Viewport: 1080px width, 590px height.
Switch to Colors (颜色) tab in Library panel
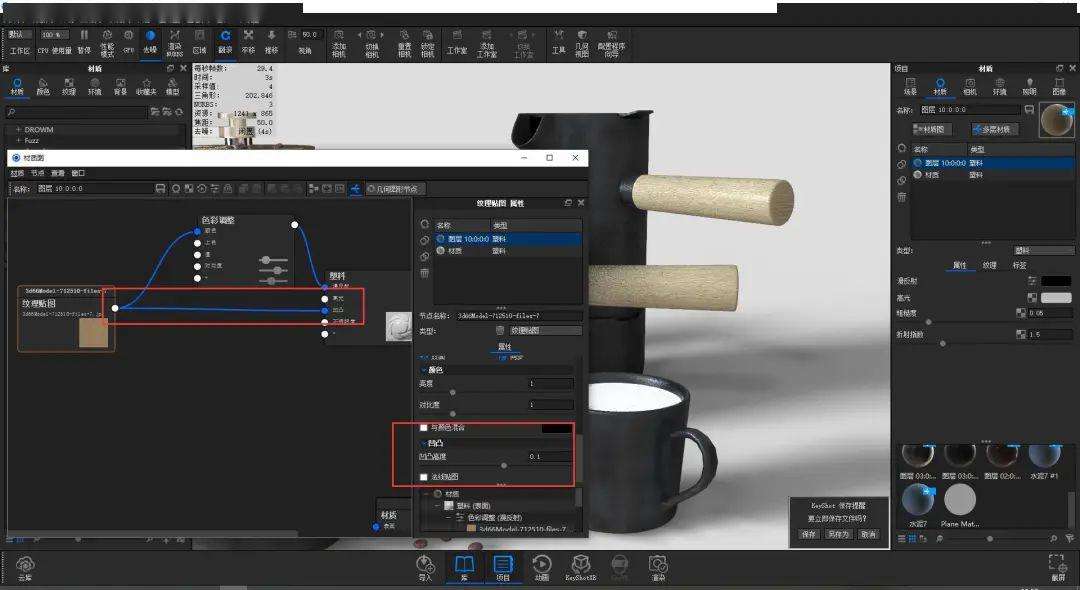[x=43, y=87]
